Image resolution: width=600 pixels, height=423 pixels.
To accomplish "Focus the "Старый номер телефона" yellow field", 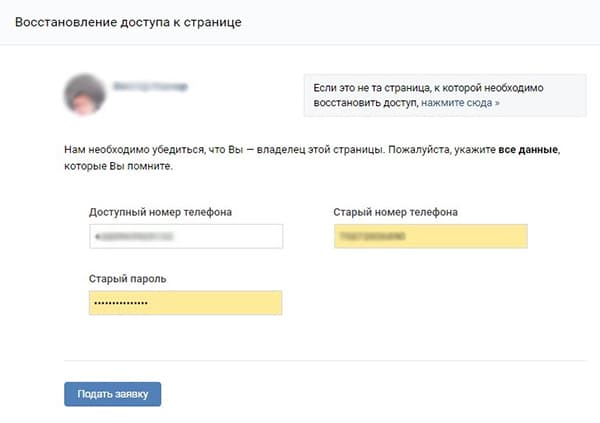I will coord(431,236).
